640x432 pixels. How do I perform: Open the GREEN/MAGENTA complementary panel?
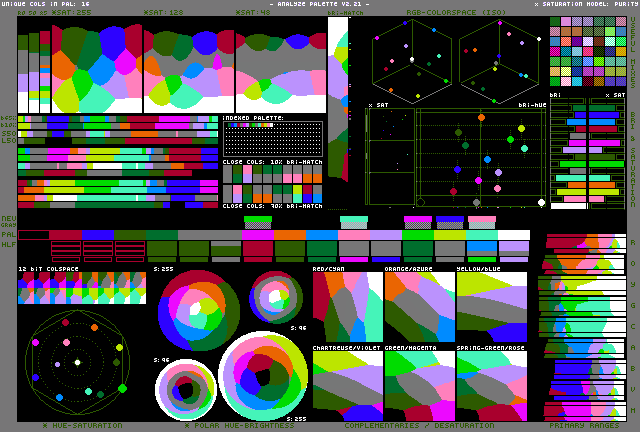click(420, 386)
